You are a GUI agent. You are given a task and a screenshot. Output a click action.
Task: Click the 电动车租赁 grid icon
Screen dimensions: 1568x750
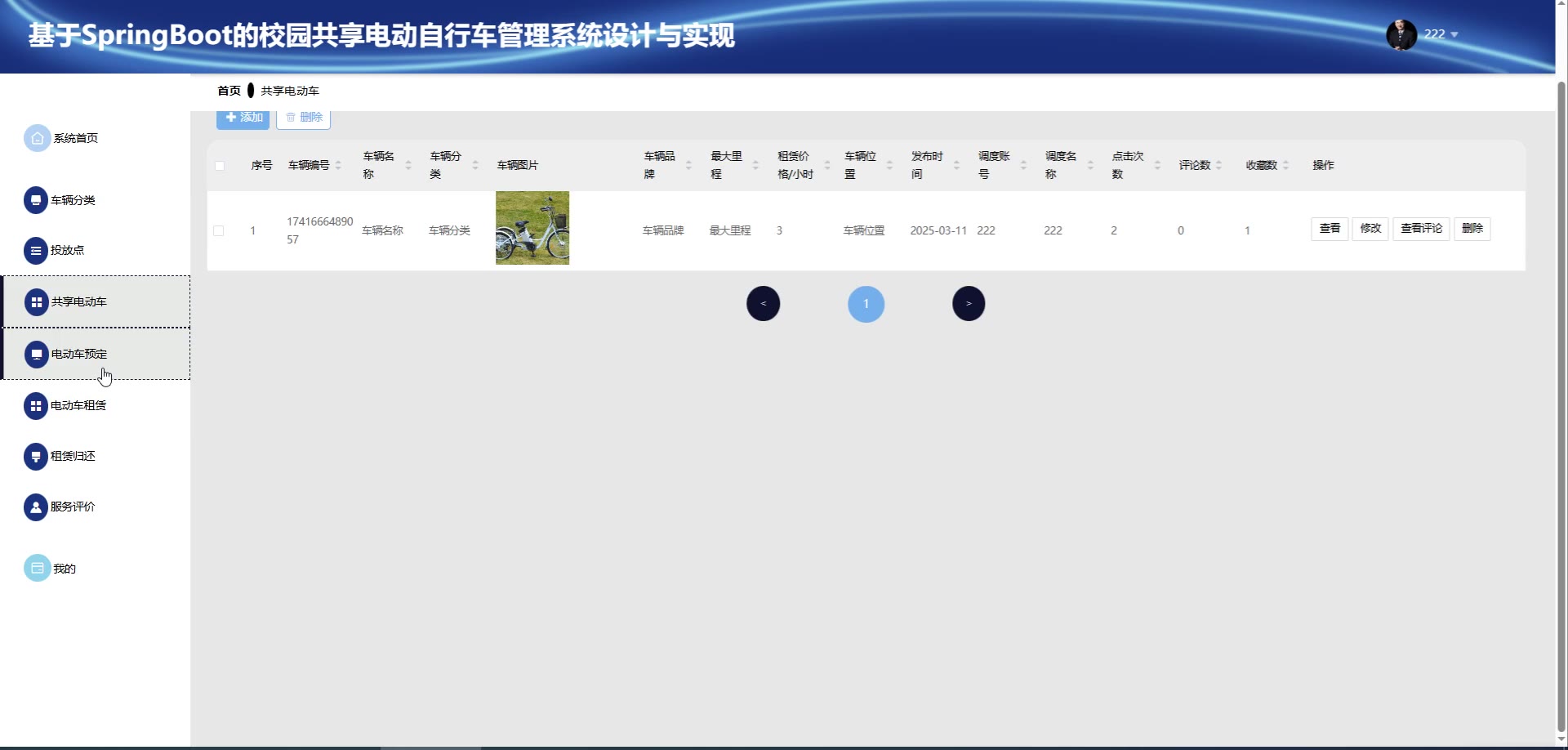click(36, 405)
